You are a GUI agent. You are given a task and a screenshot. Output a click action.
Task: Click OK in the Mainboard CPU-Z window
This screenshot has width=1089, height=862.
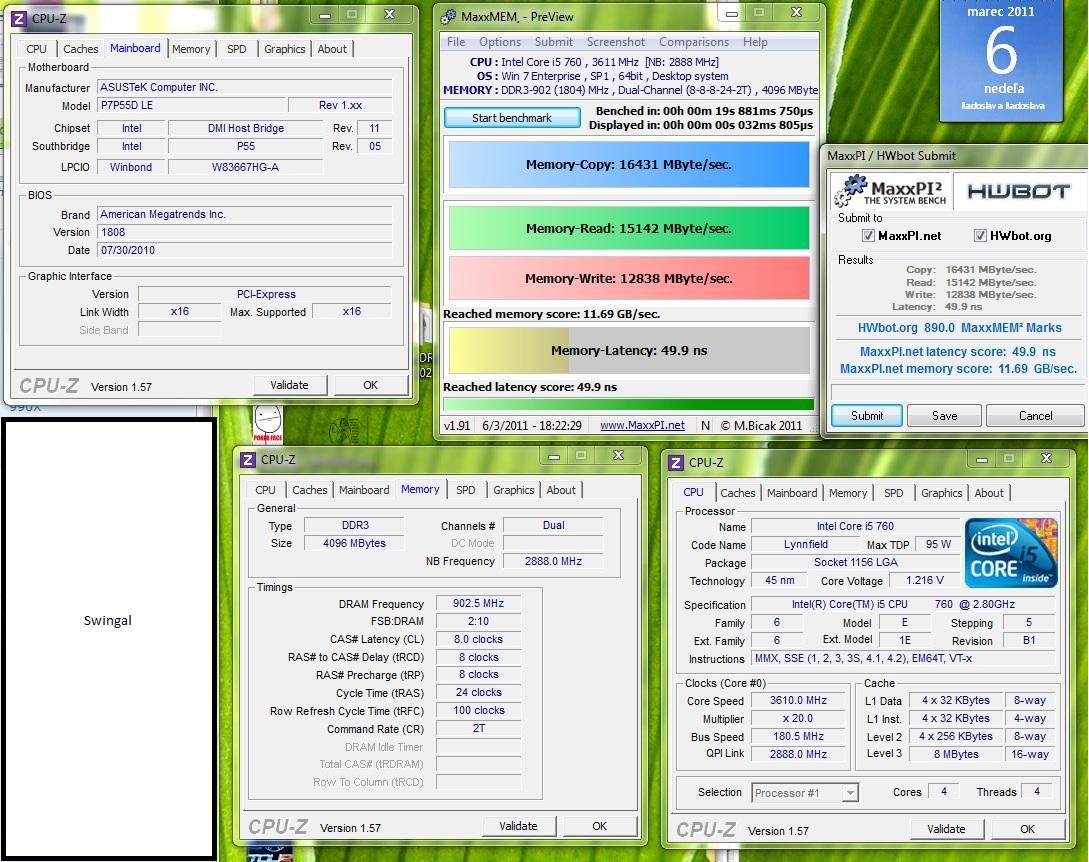coord(371,385)
